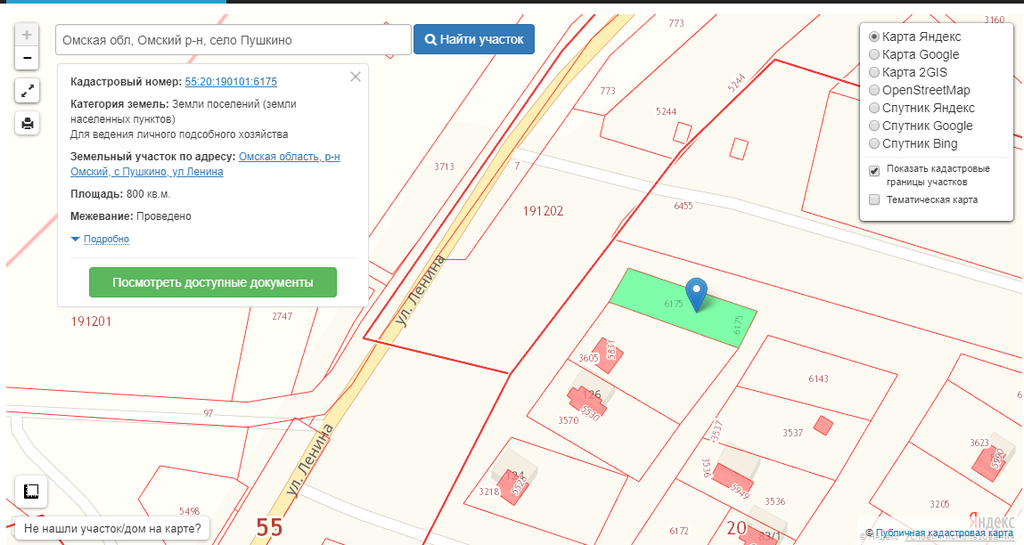The height and width of the screenshot is (545, 1024).
Task: Click parcel labeled 3537 on map
Action: [x=792, y=433]
